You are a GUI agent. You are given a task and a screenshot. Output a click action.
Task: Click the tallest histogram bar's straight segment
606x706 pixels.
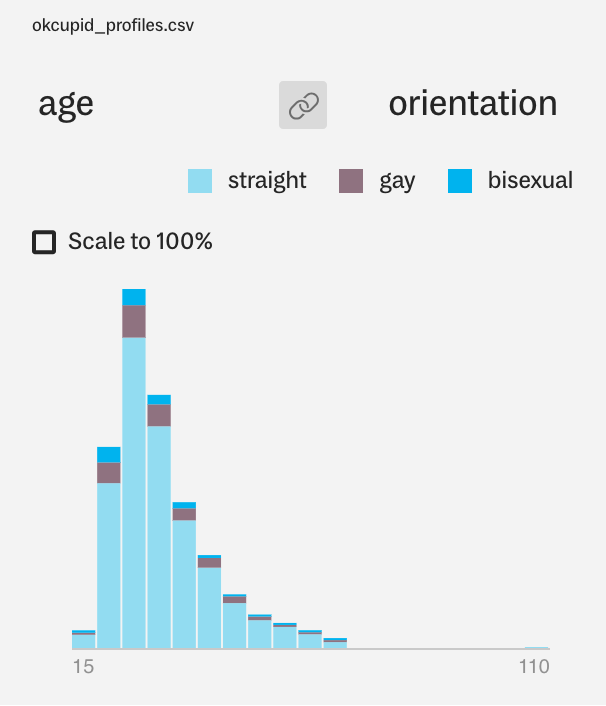click(x=134, y=490)
